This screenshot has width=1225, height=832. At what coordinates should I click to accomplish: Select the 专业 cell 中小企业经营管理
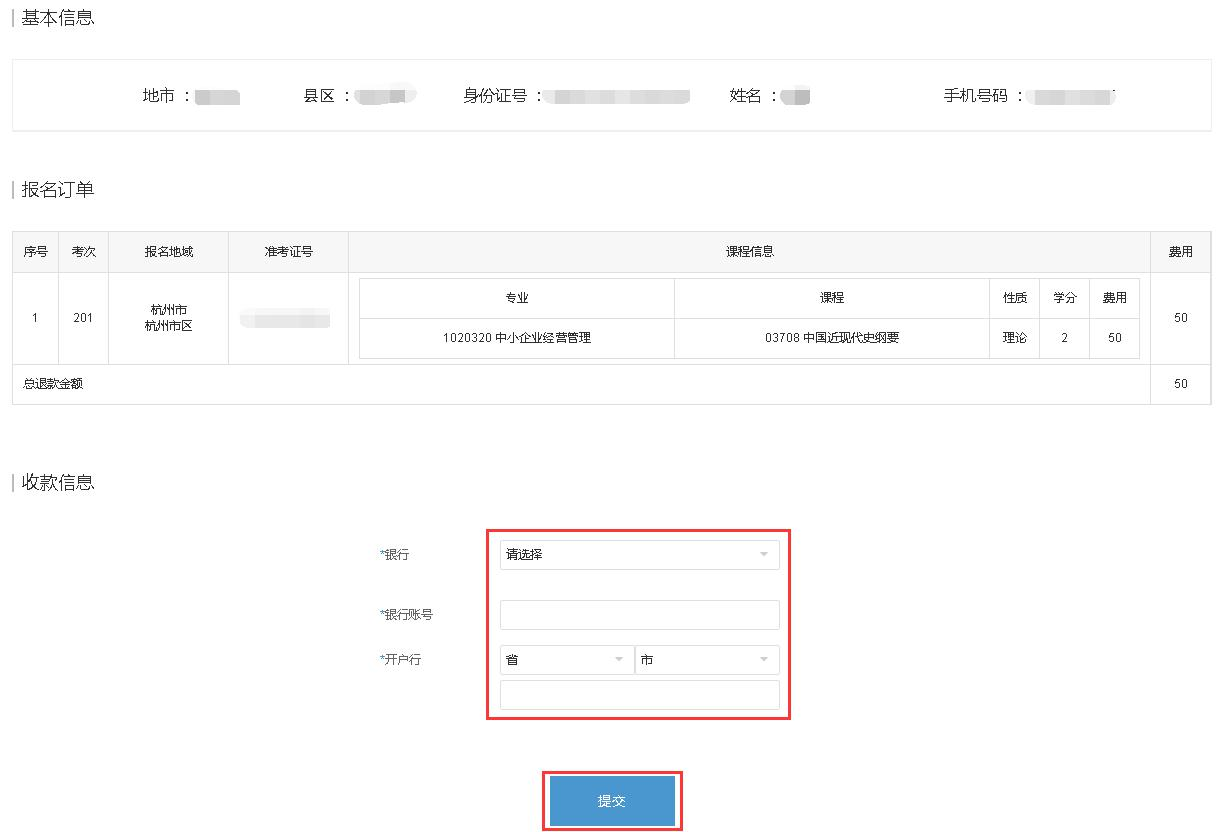(x=516, y=338)
